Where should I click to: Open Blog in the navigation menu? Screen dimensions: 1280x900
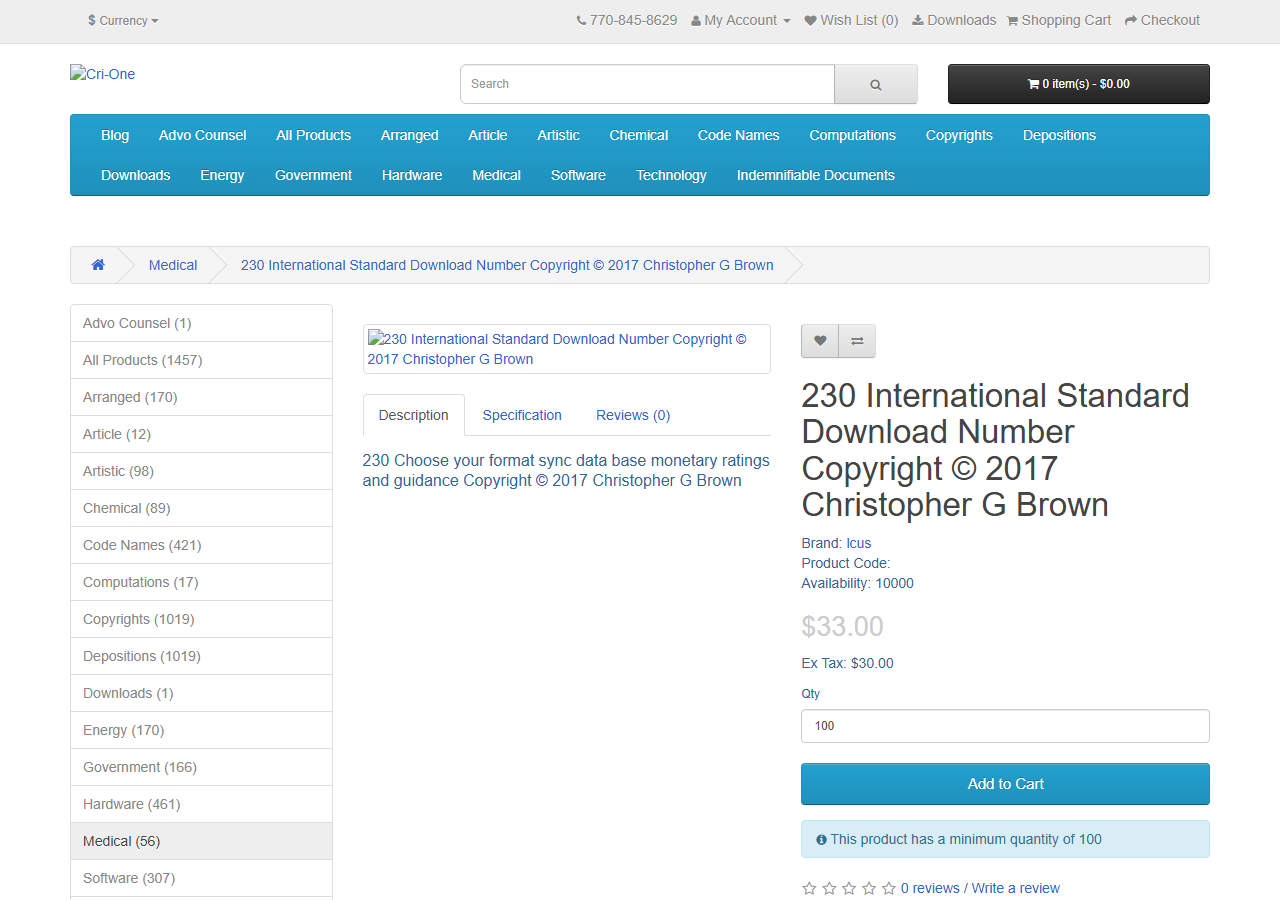coord(115,135)
